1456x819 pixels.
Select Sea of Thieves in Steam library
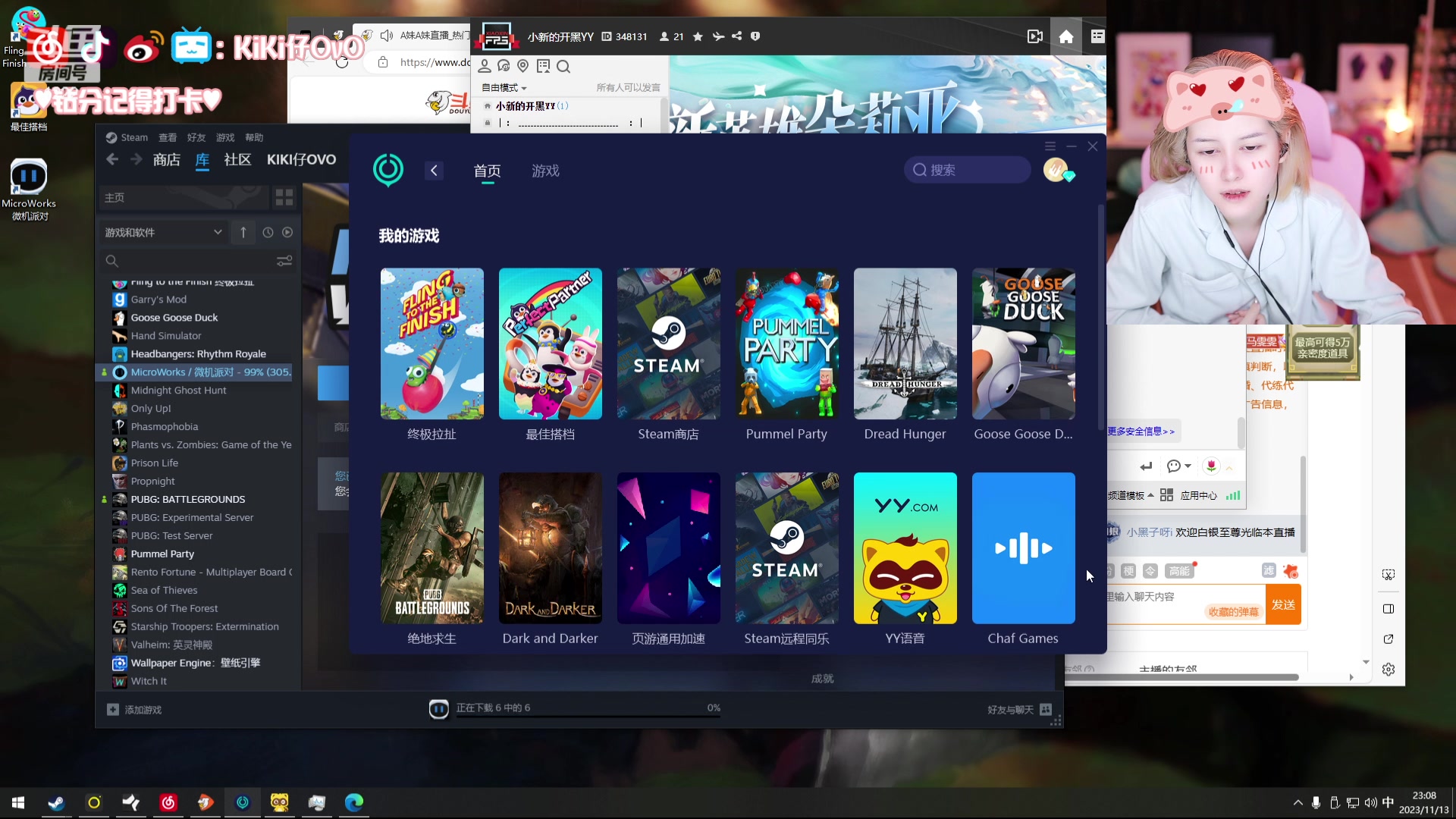pos(164,591)
